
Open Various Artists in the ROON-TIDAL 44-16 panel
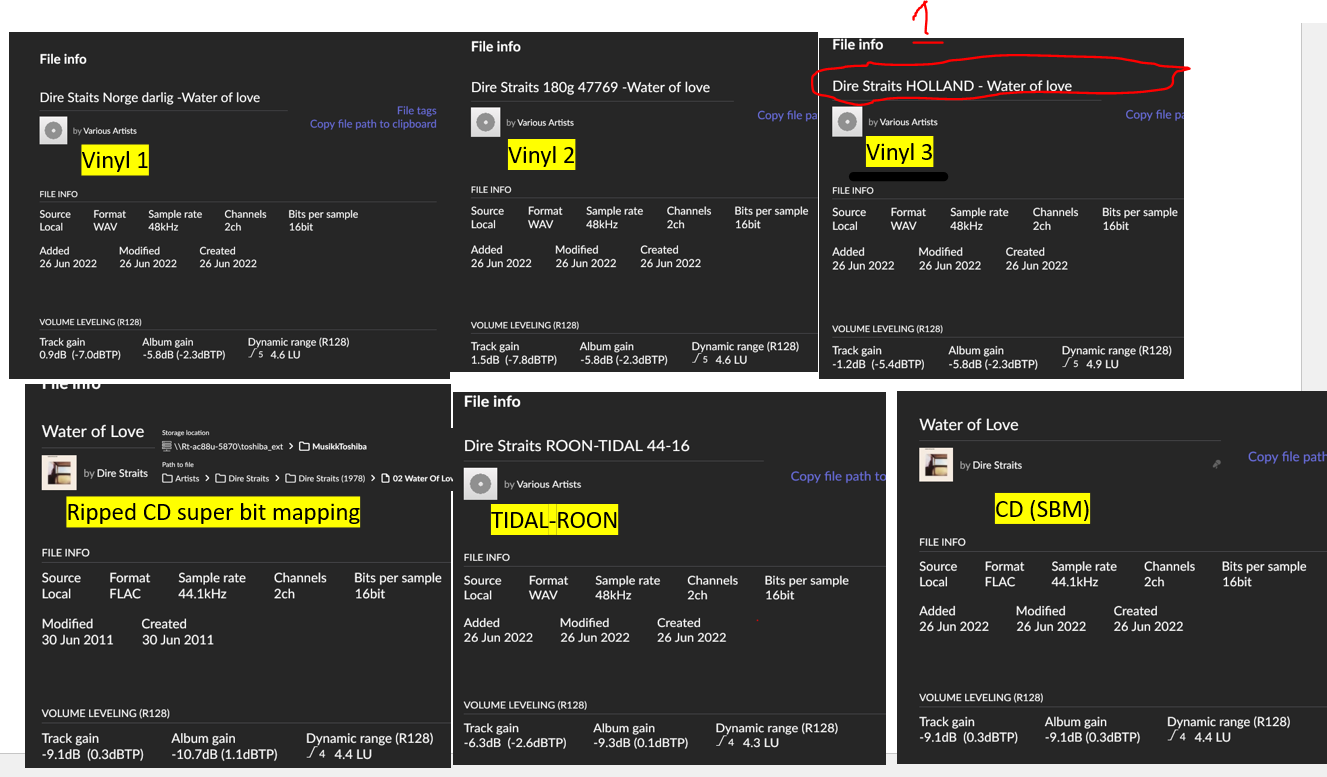tap(548, 484)
